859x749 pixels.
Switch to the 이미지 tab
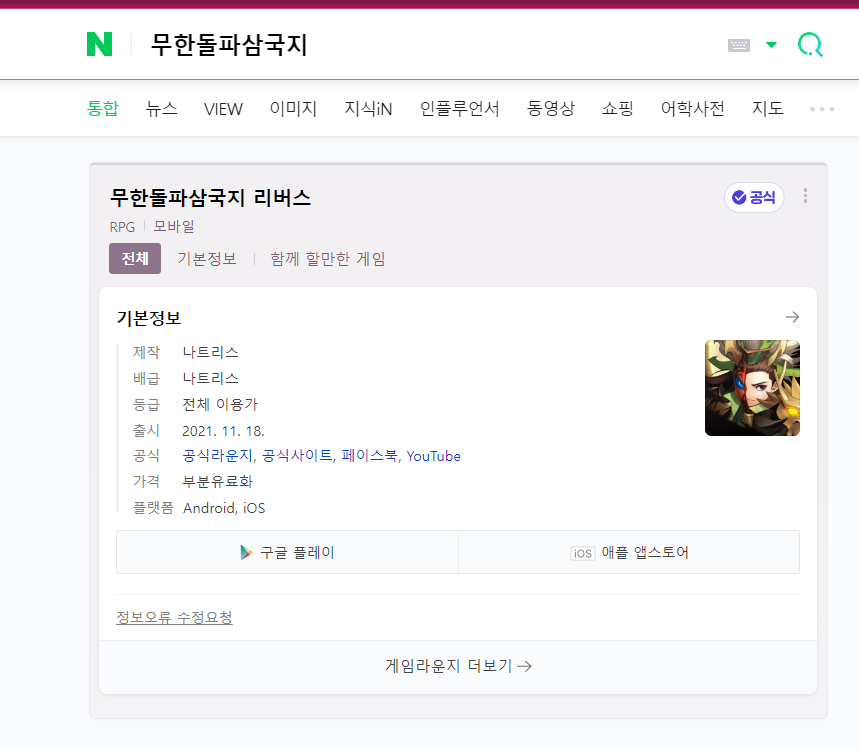point(293,108)
